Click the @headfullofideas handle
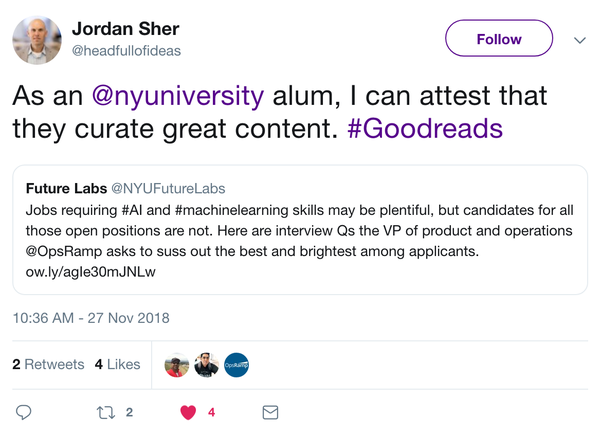Image resolution: width=600 pixels, height=437 pixels. [127, 50]
